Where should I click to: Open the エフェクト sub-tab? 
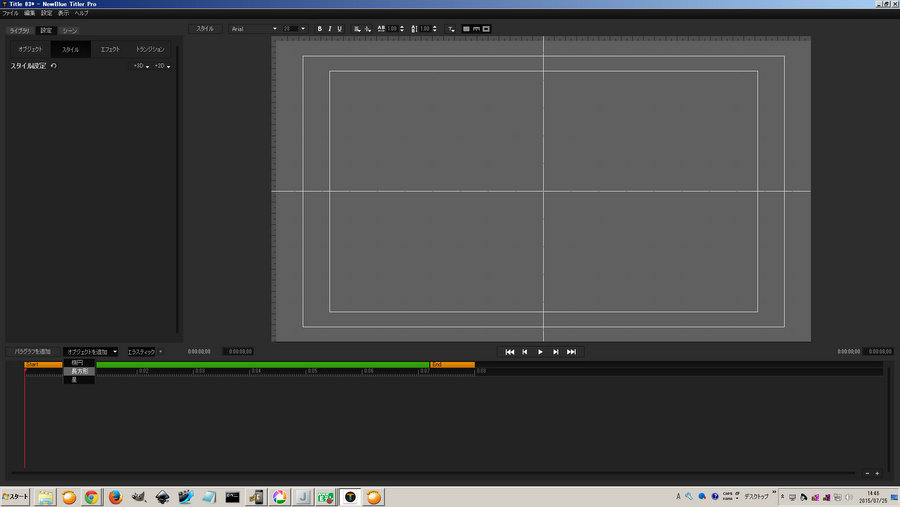(x=110, y=49)
